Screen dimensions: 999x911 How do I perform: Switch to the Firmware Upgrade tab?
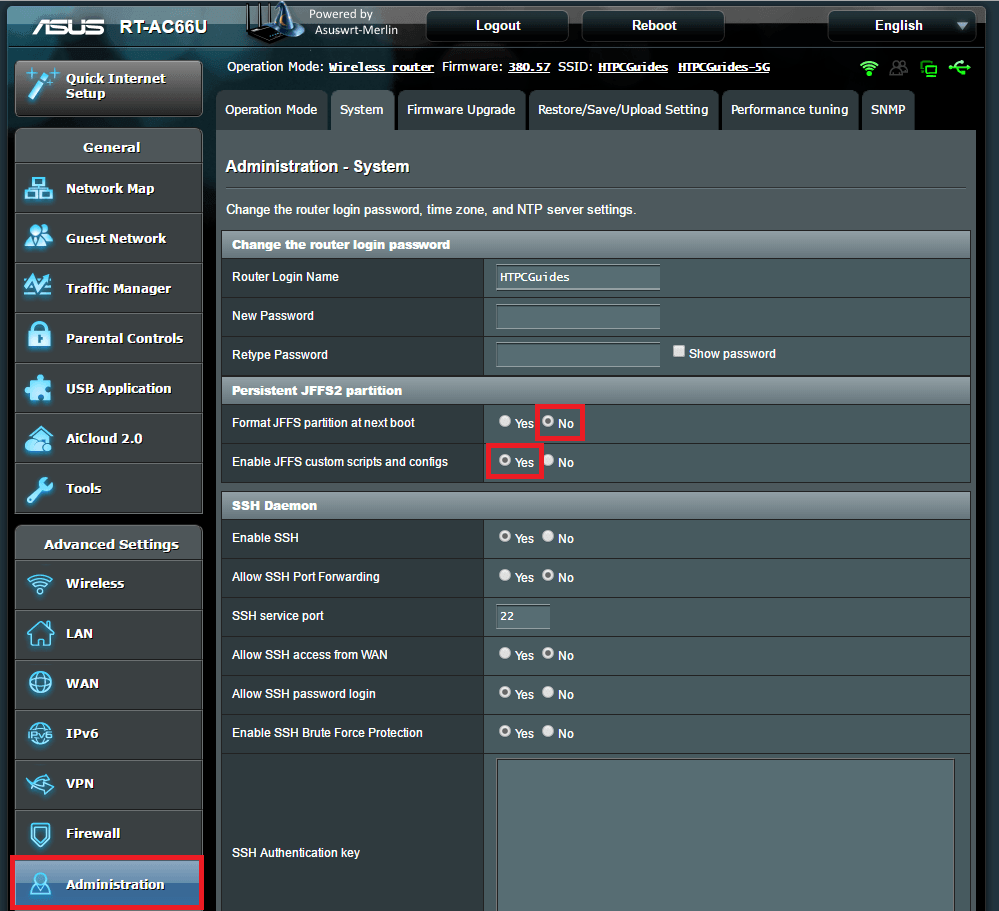tap(461, 110)
